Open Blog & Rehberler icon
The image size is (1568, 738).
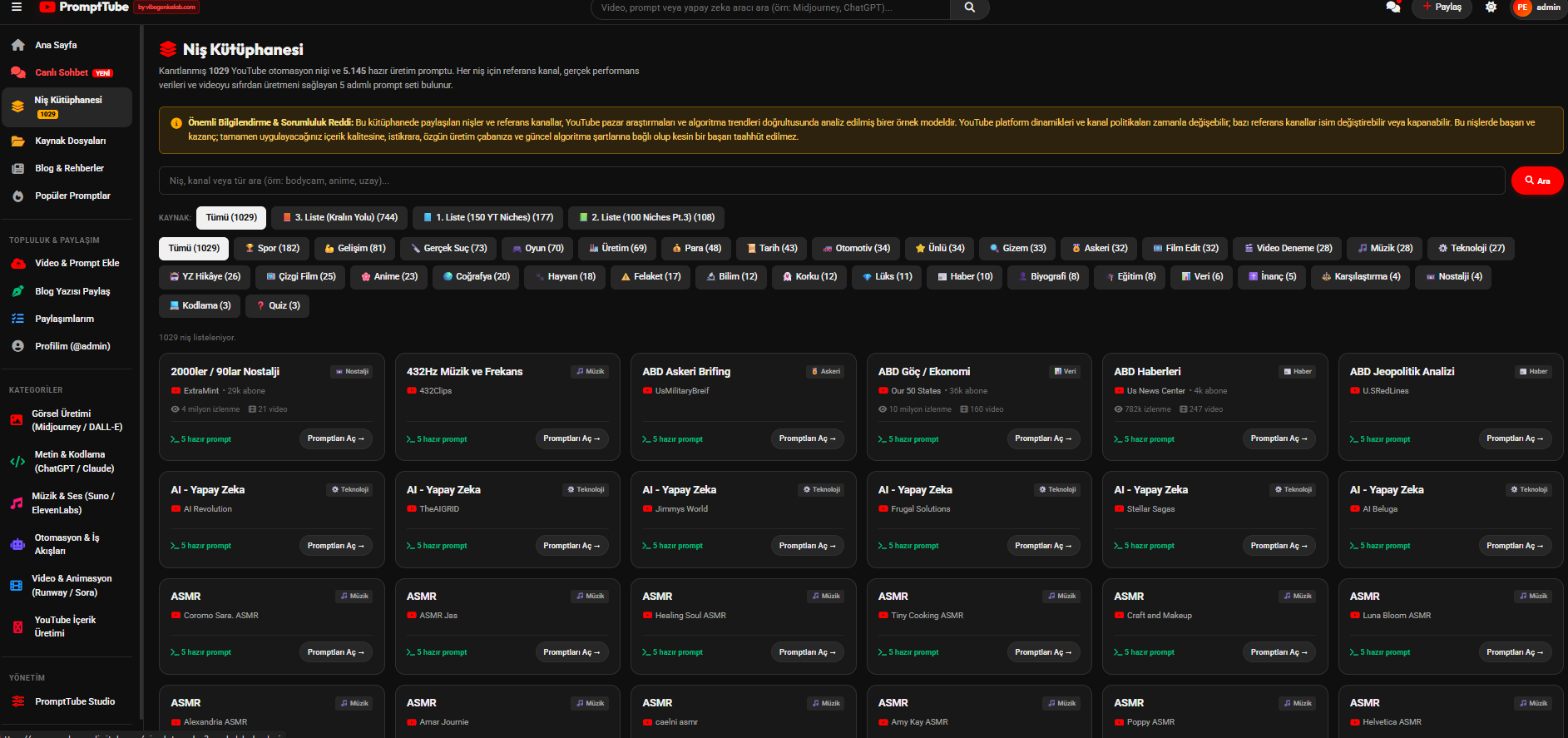[17, 168]
